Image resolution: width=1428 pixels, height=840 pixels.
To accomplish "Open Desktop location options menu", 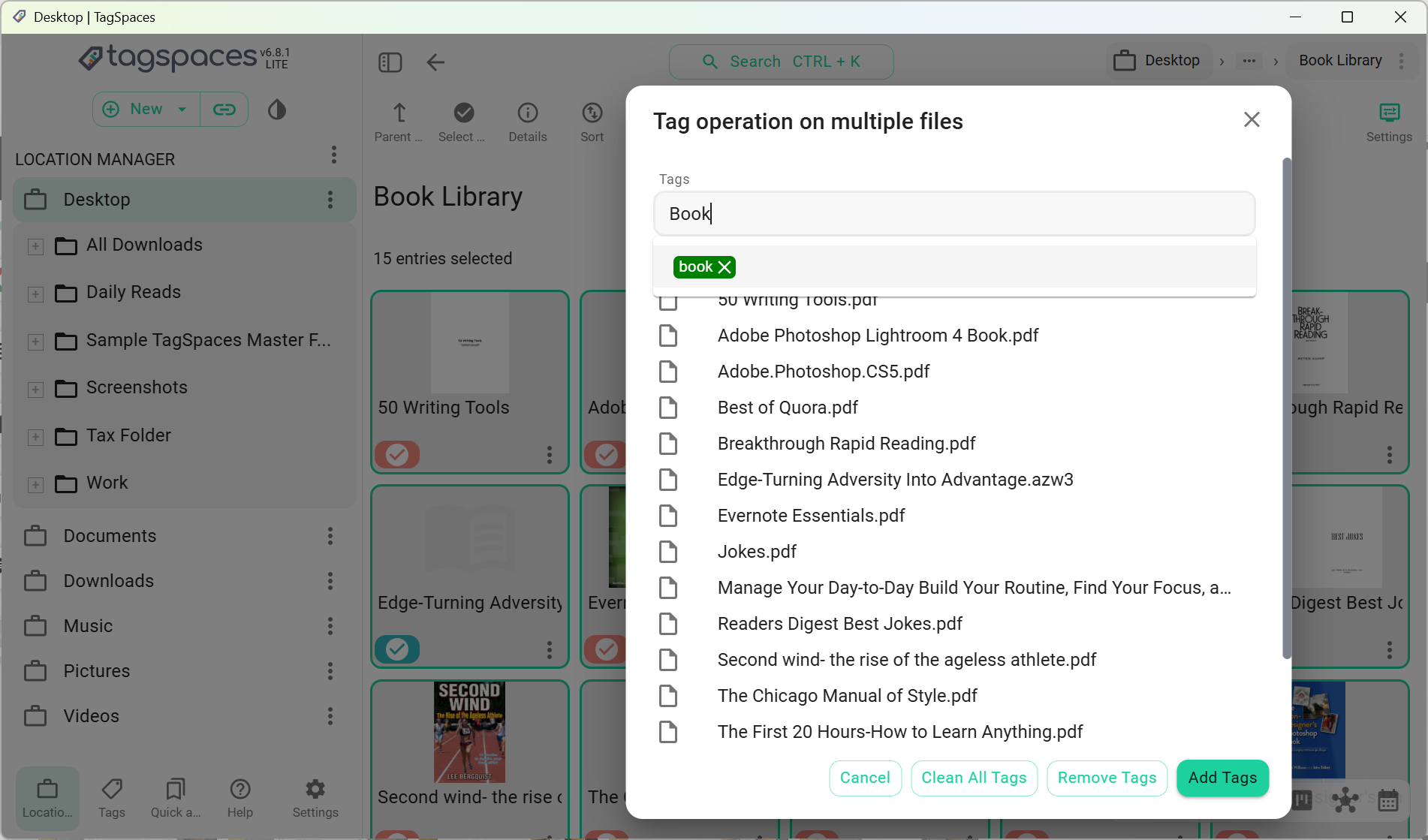I will tap(330, 200).
